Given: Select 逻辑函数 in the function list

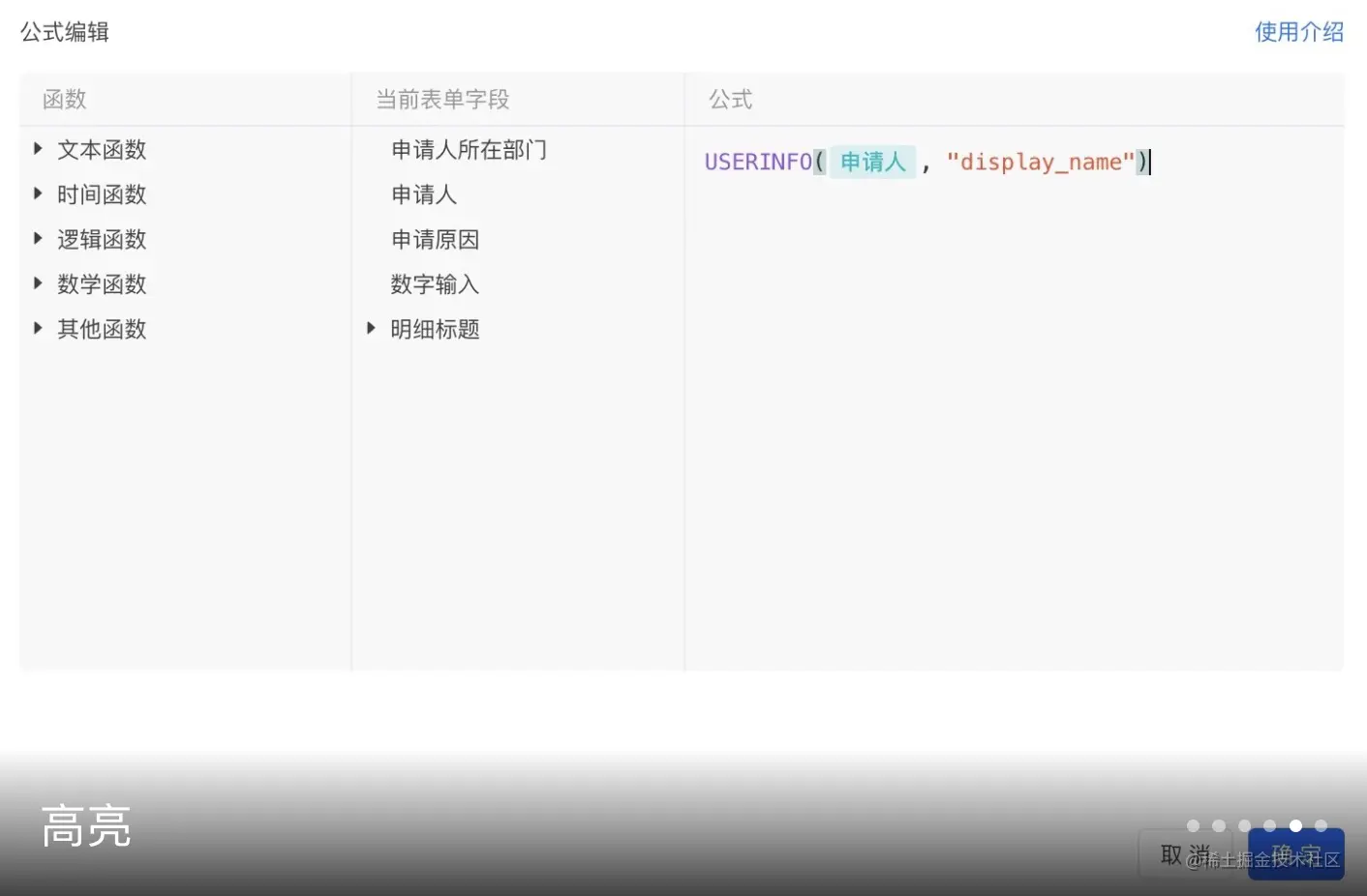Looking at the screenshot, I should pos(102,239).
